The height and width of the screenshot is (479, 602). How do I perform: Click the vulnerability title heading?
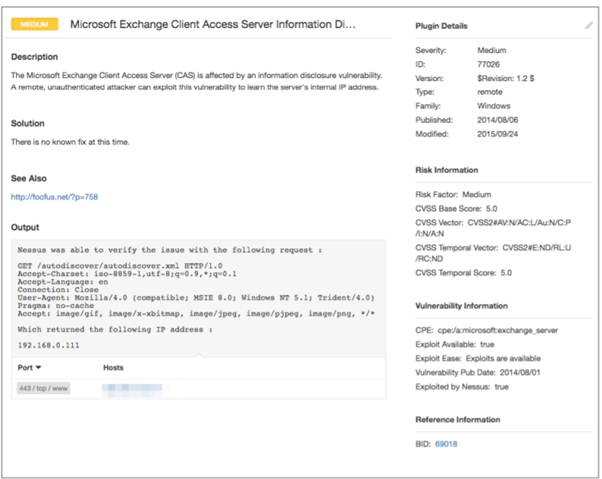pyautogui.click(x=213, y=22)
